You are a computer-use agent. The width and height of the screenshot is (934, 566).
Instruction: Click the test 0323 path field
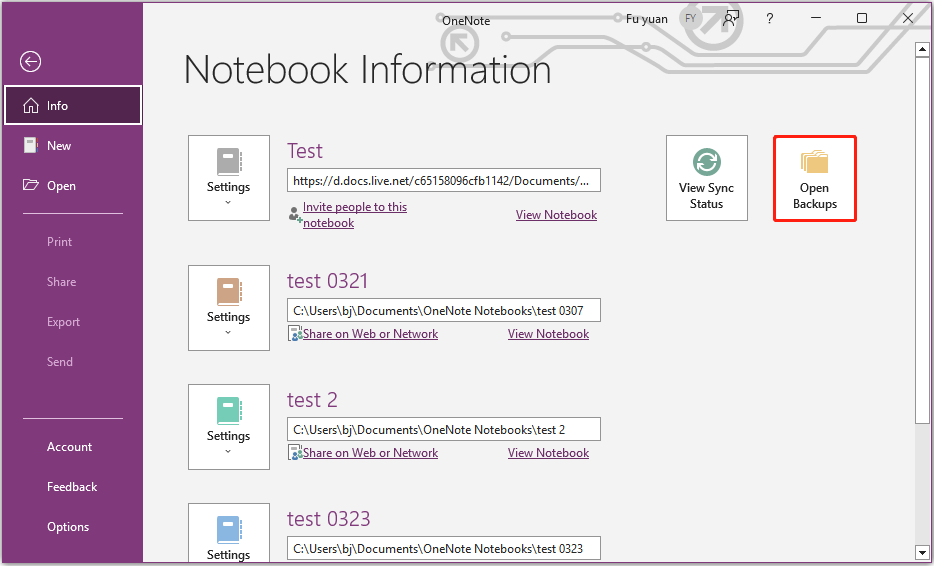(444, 549)
